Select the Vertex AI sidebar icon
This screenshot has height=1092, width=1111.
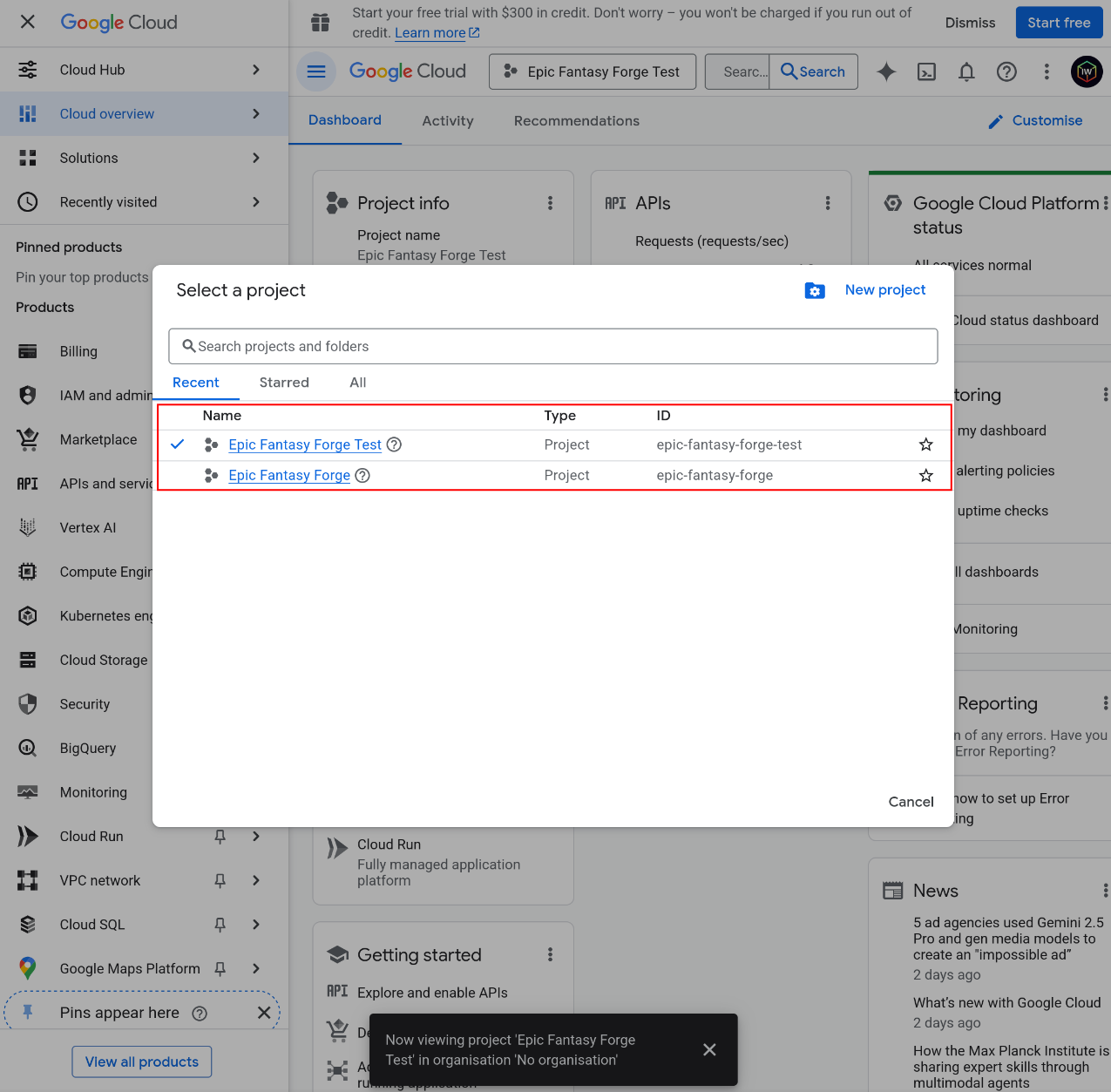point(27,527)
